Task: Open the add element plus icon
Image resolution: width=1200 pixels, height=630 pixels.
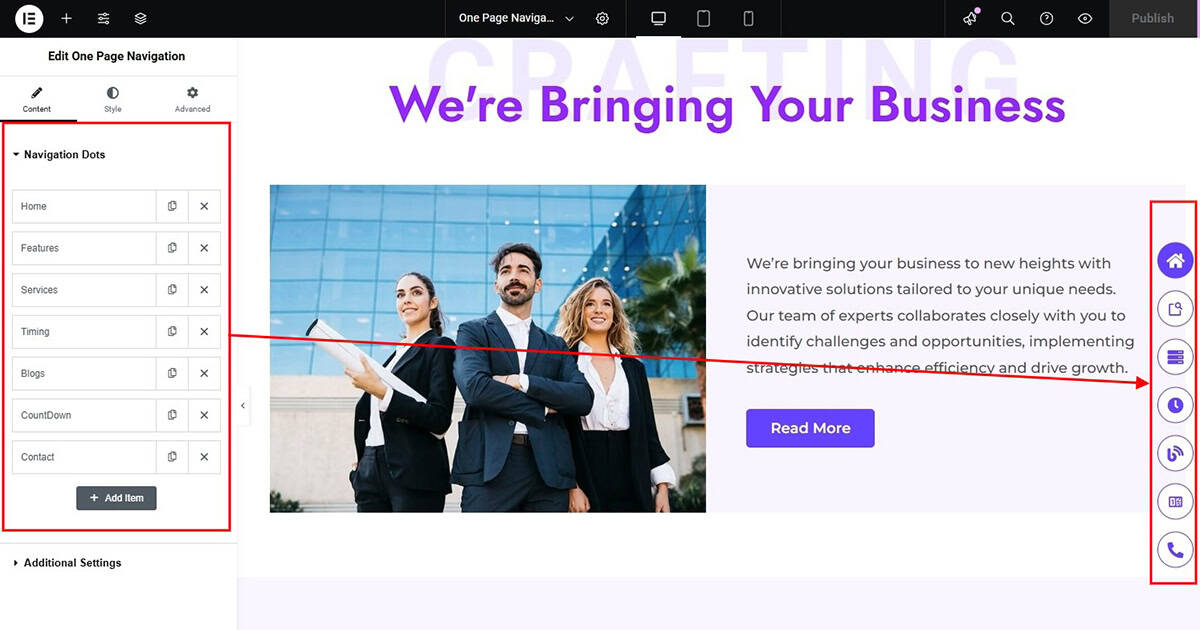Action: 66,18
